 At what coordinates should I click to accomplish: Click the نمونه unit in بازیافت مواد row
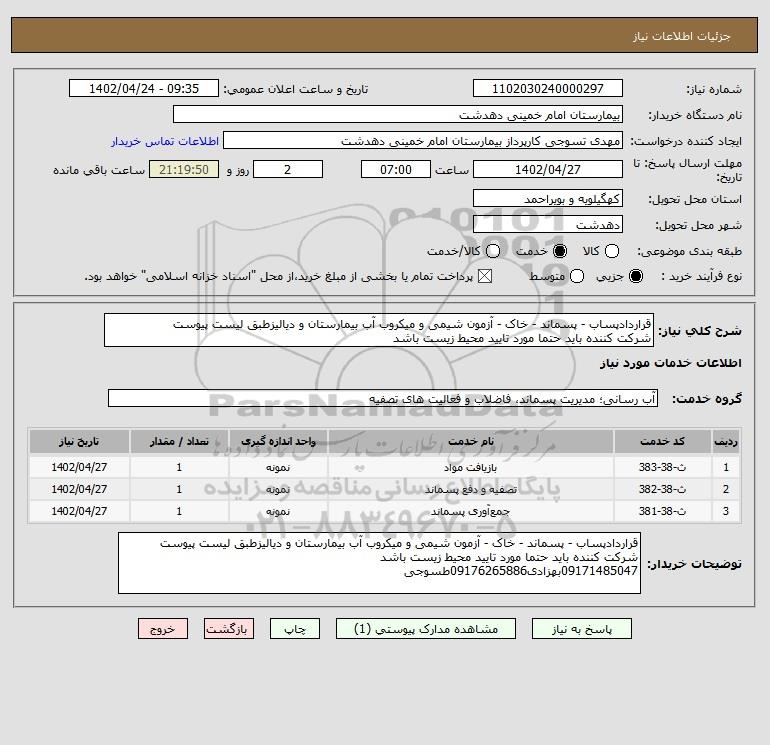pyautogui.click(x=278, y=468)
